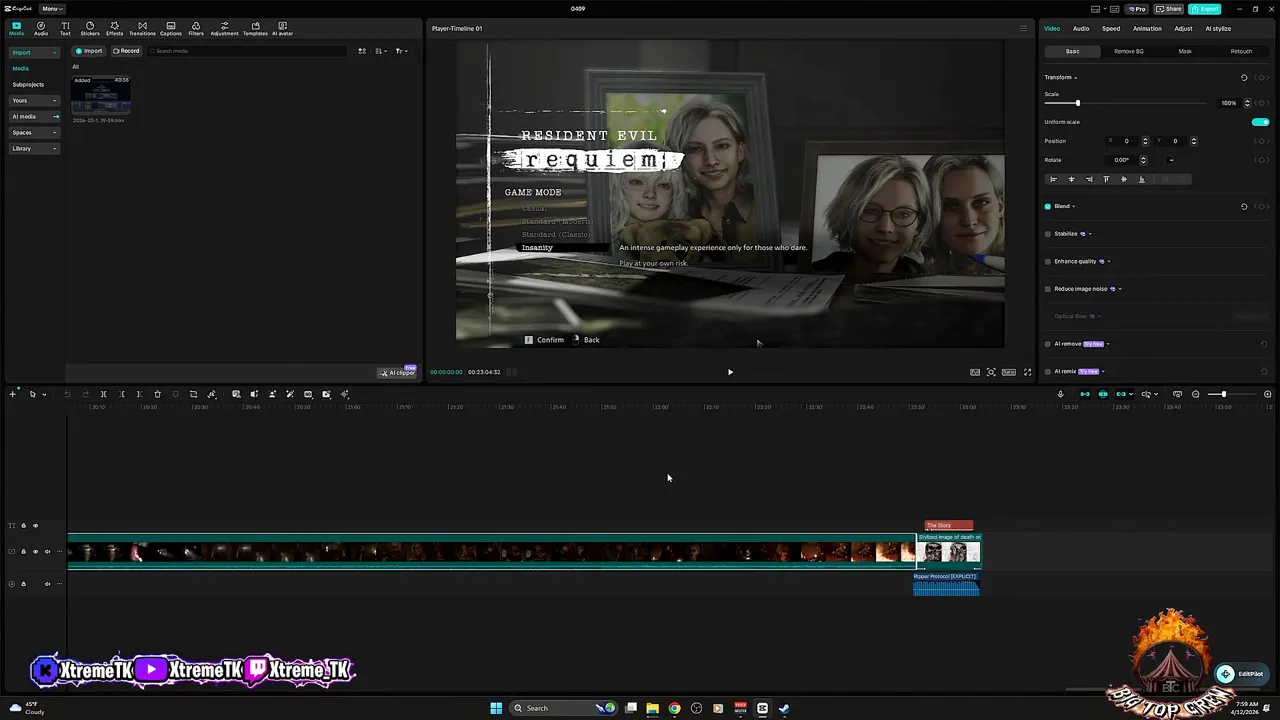Click the crop icon in timeline toolbar

193,394
